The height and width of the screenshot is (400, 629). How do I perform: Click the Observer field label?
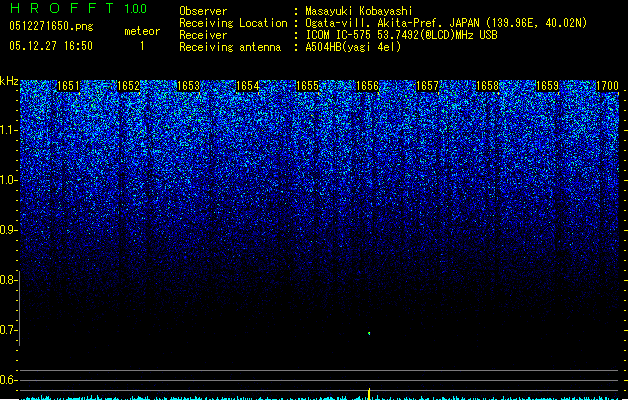(203, 11)
